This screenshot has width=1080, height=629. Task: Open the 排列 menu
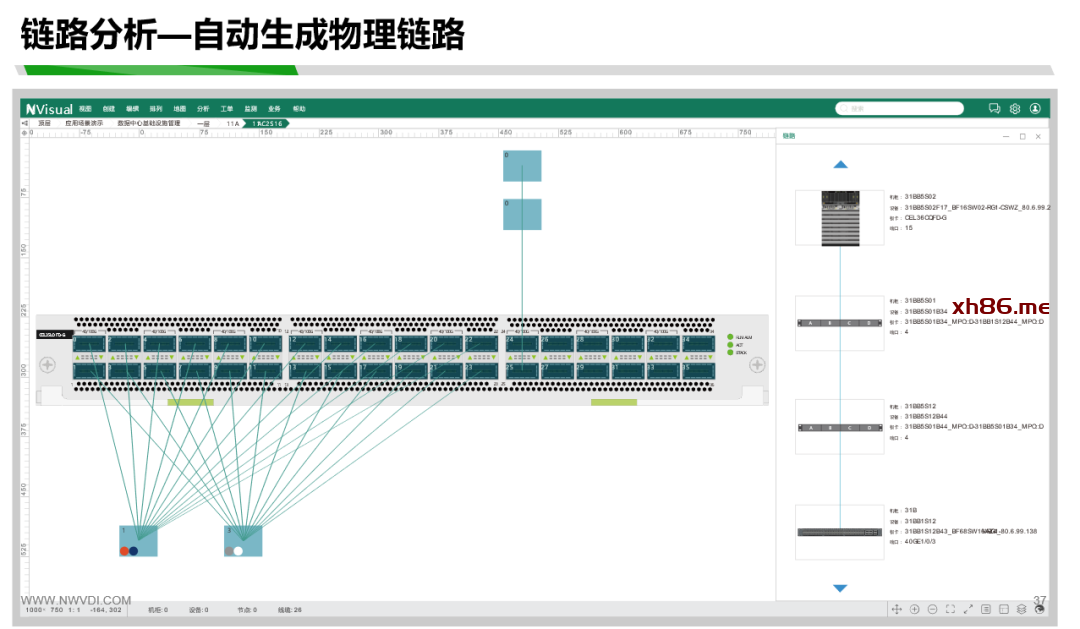pyautogui.click(x=156, y=109)
